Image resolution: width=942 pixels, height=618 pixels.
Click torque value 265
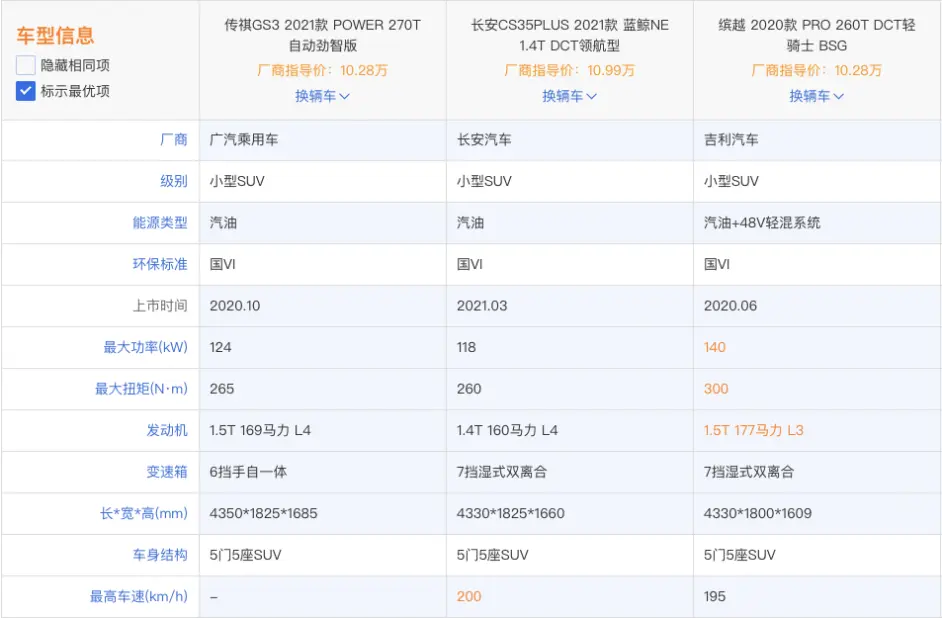click(222, 389)
